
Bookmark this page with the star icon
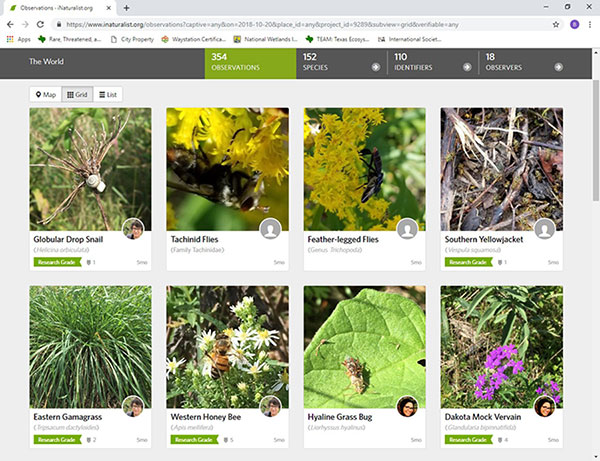(x=555, y=23)
